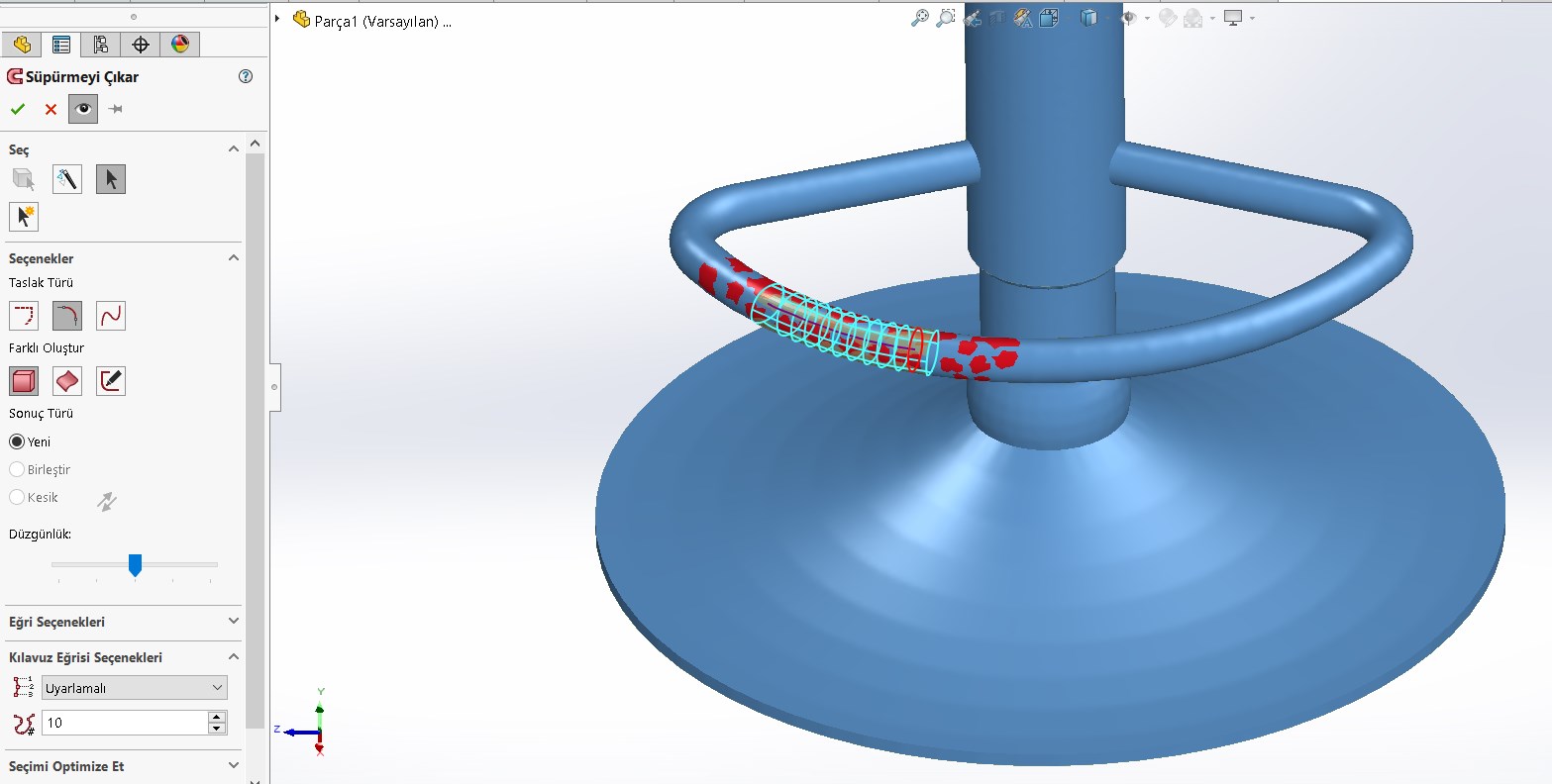This screenshot has width=1552, height=784.
Task: Click the Düzgünlük slider handle
Action: [x=136, y=565]
